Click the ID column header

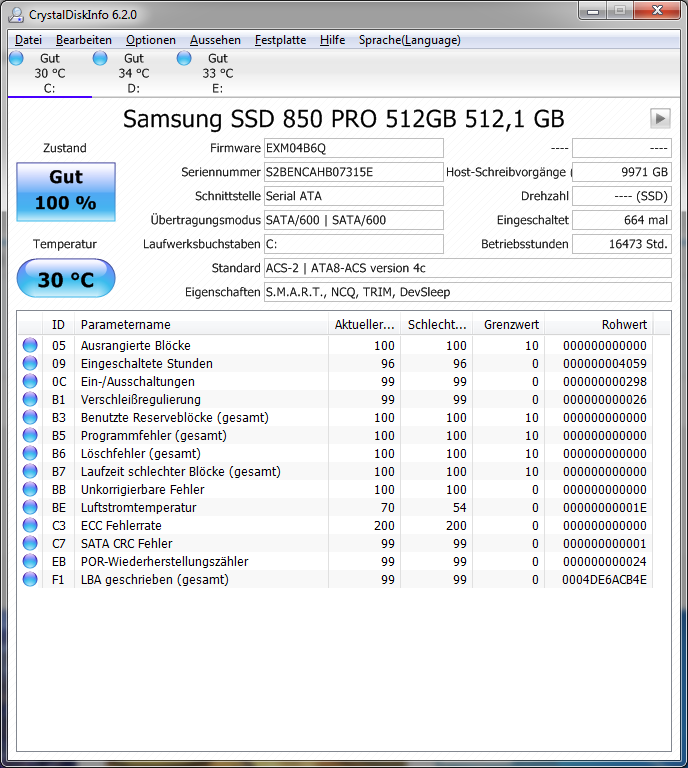[x=58, y=325]
